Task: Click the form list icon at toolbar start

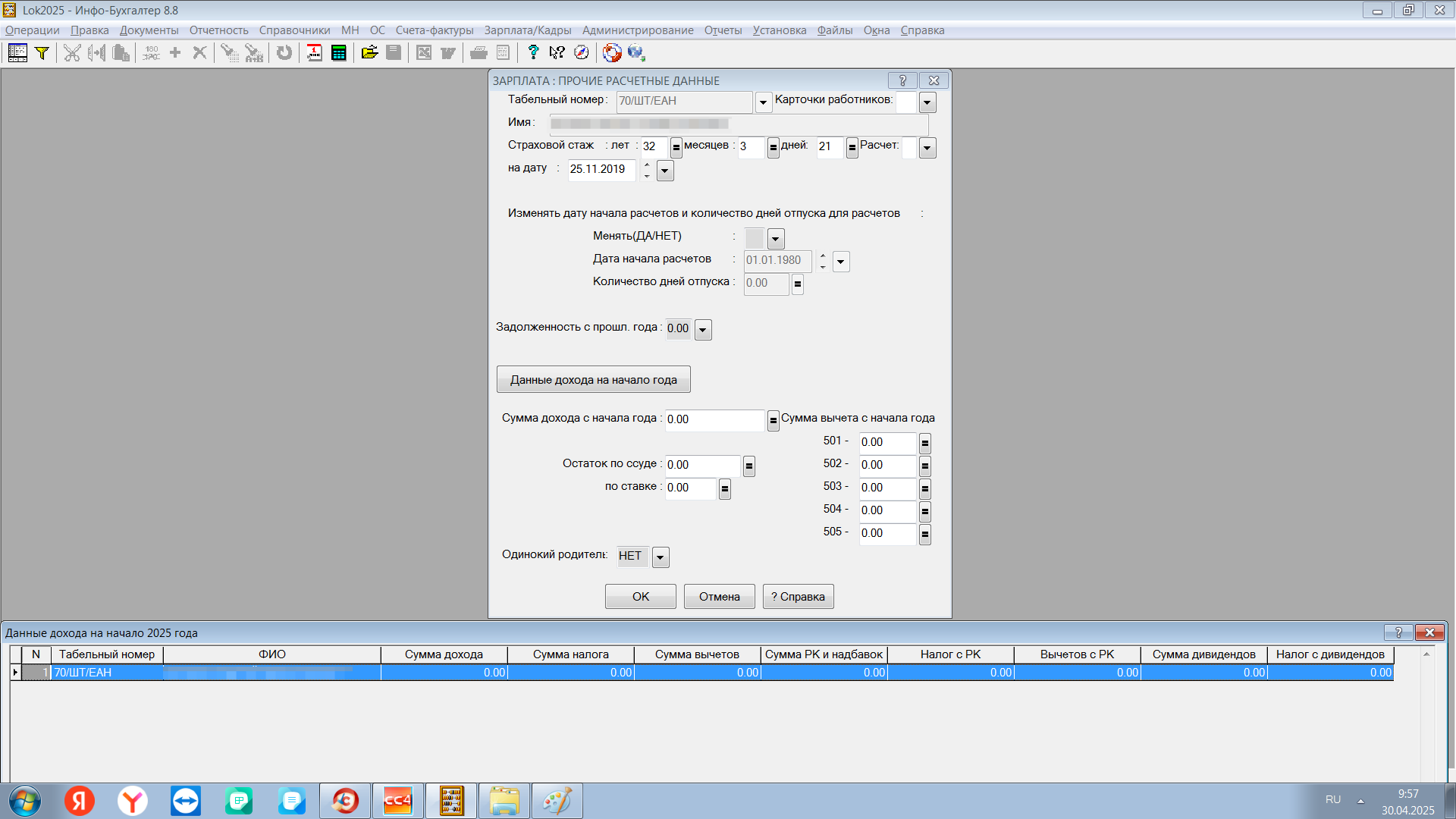Action: [17, 53]
